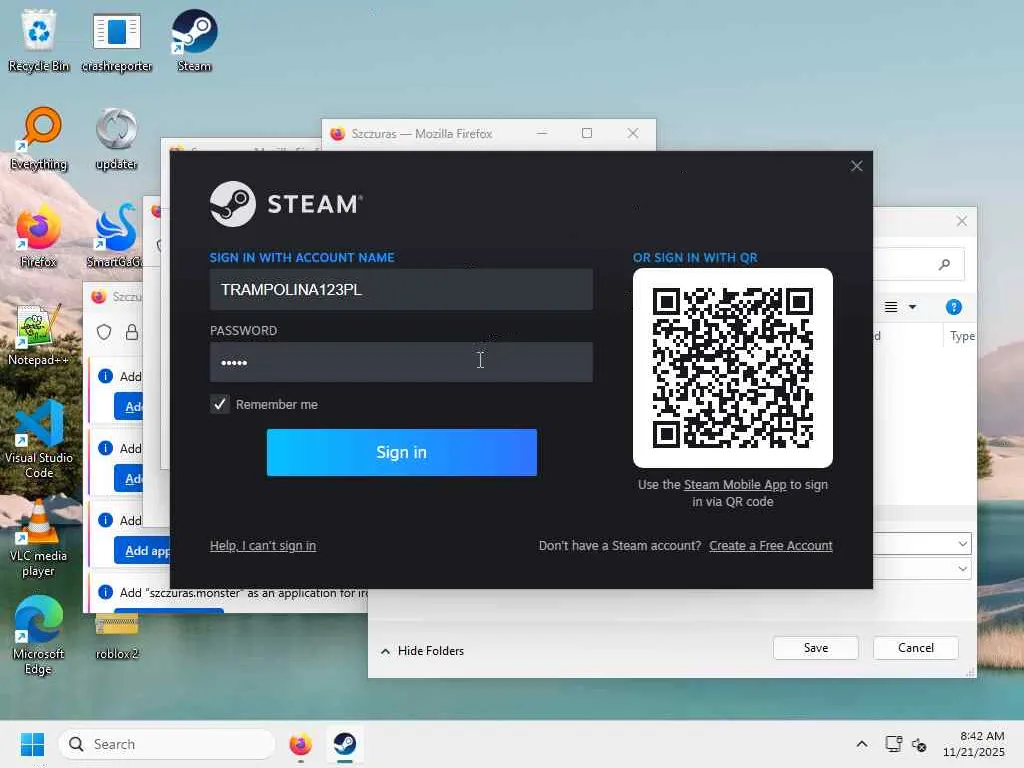Open Firefox from the taskbar
The width and height of the screenshot is (1024, 768).
click(300, 744)
